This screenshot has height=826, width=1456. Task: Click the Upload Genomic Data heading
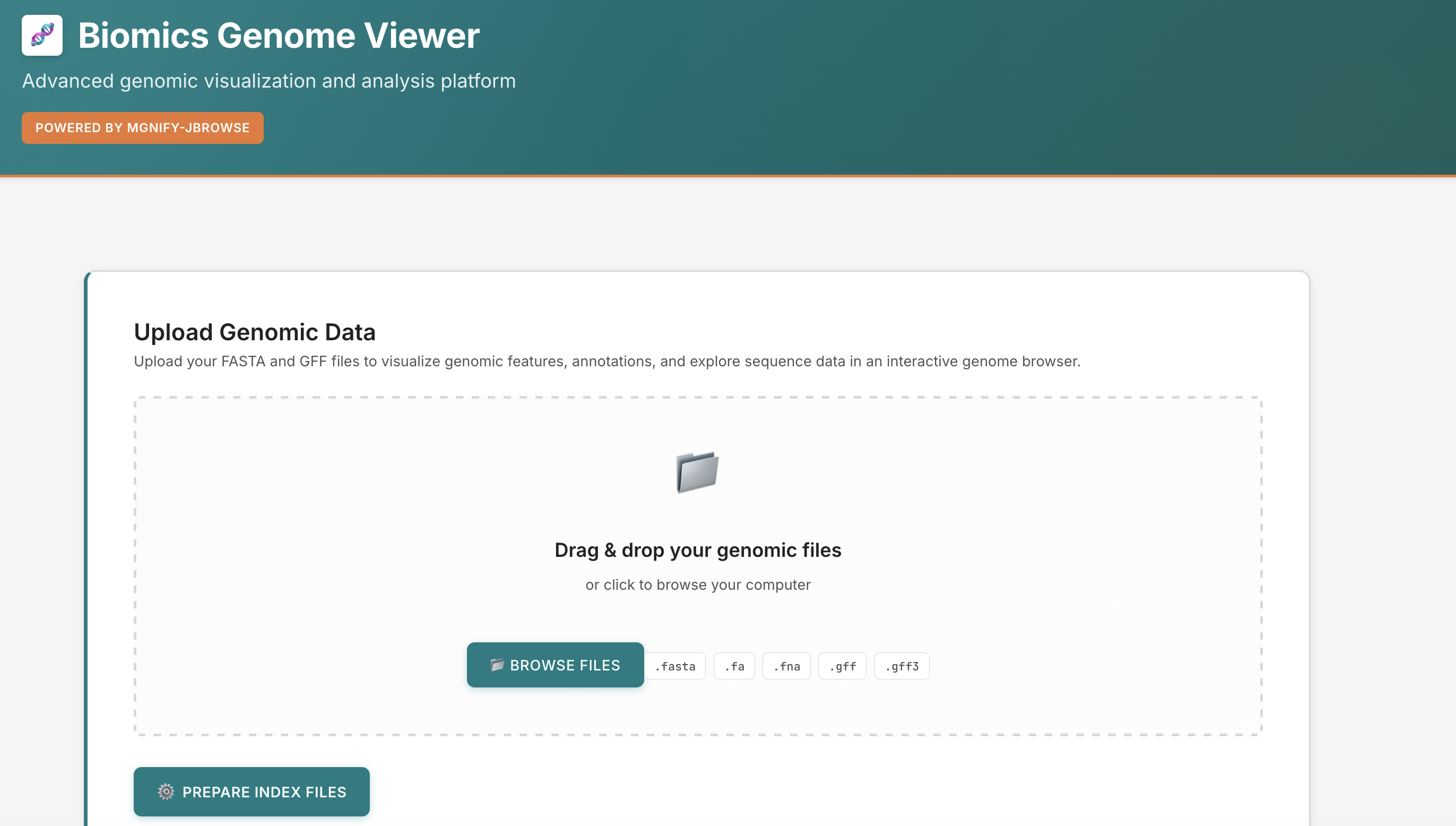[x=255, y=331]
